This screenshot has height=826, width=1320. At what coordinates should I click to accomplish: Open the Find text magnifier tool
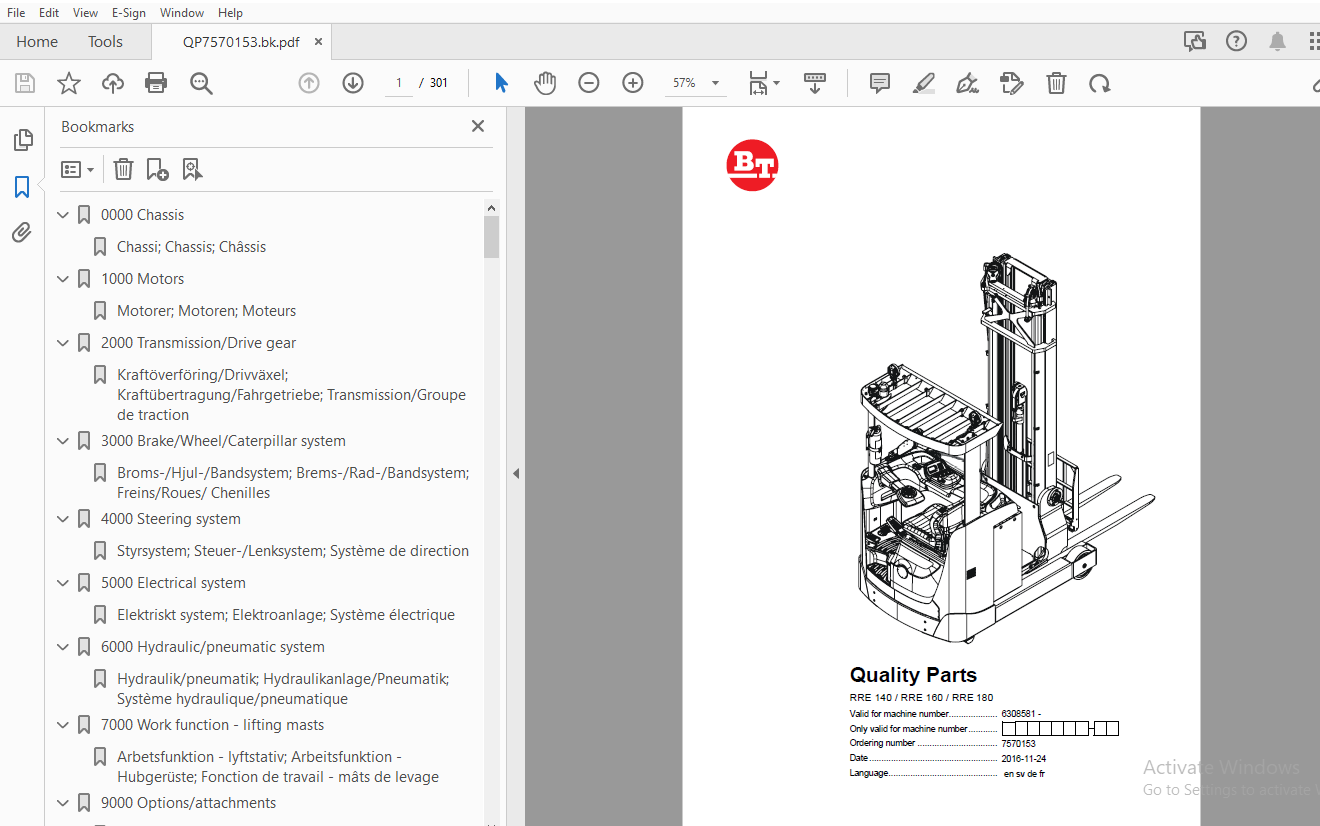click(x=201, y=83)
